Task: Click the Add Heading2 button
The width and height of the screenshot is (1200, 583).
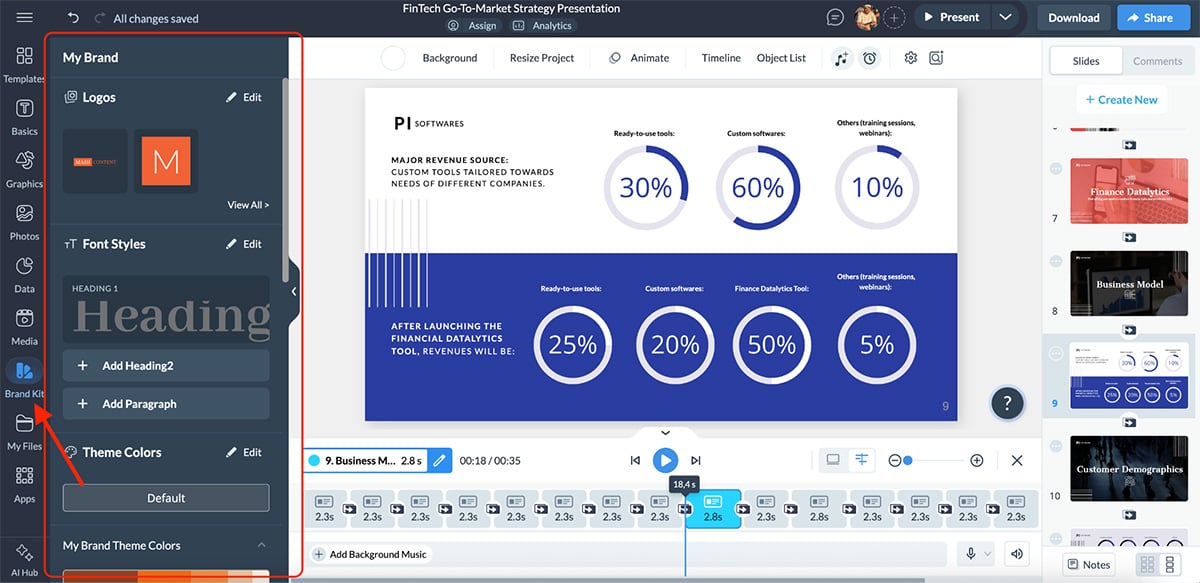Action: click(166, 365)
